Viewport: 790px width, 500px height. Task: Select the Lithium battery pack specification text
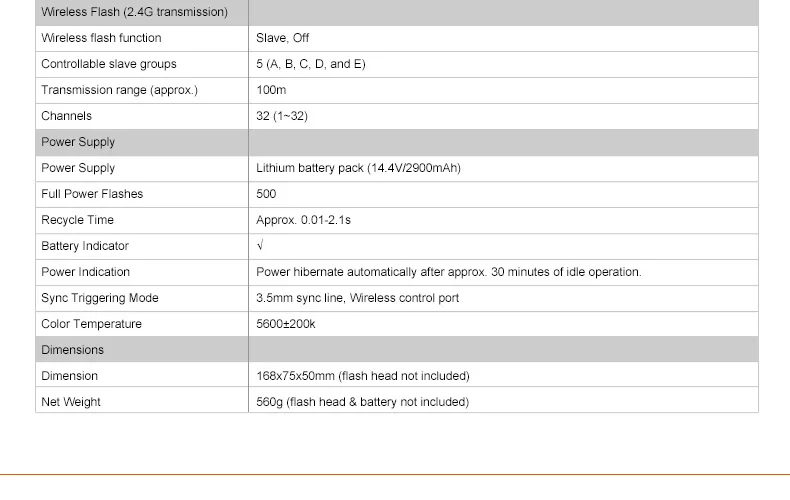358,168
